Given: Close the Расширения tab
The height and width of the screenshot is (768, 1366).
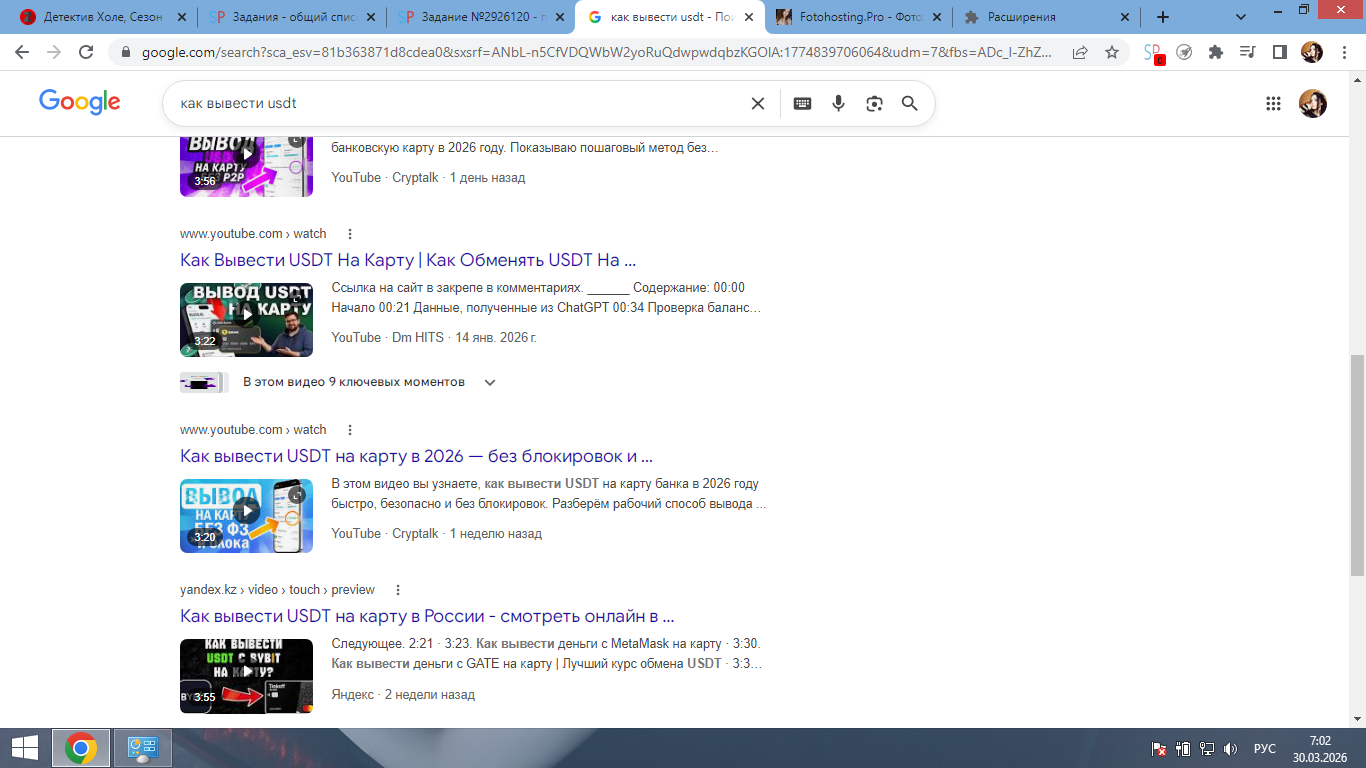Looking at the screenshot, I should [x=1126, y=17].
